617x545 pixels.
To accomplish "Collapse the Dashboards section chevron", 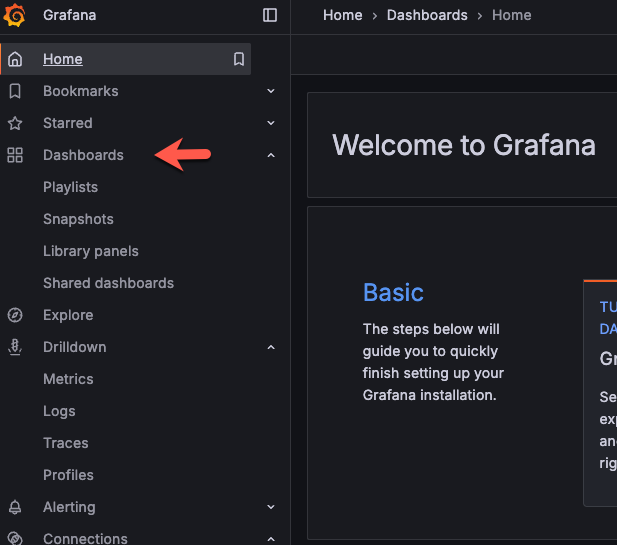I will 271,155.
